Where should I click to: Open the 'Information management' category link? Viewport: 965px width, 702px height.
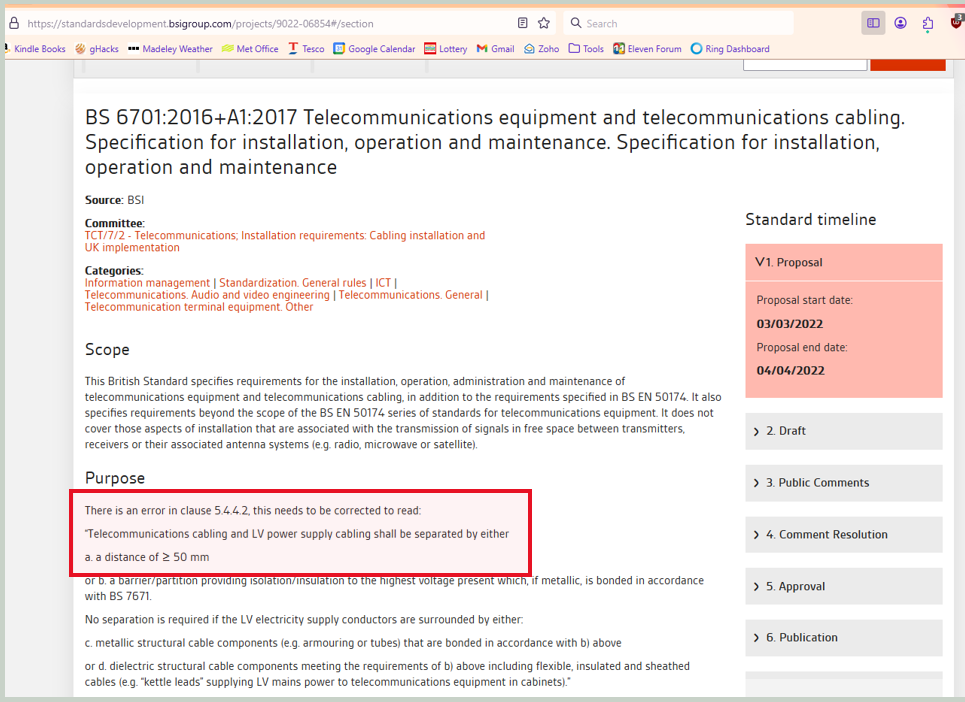[146, 282]
